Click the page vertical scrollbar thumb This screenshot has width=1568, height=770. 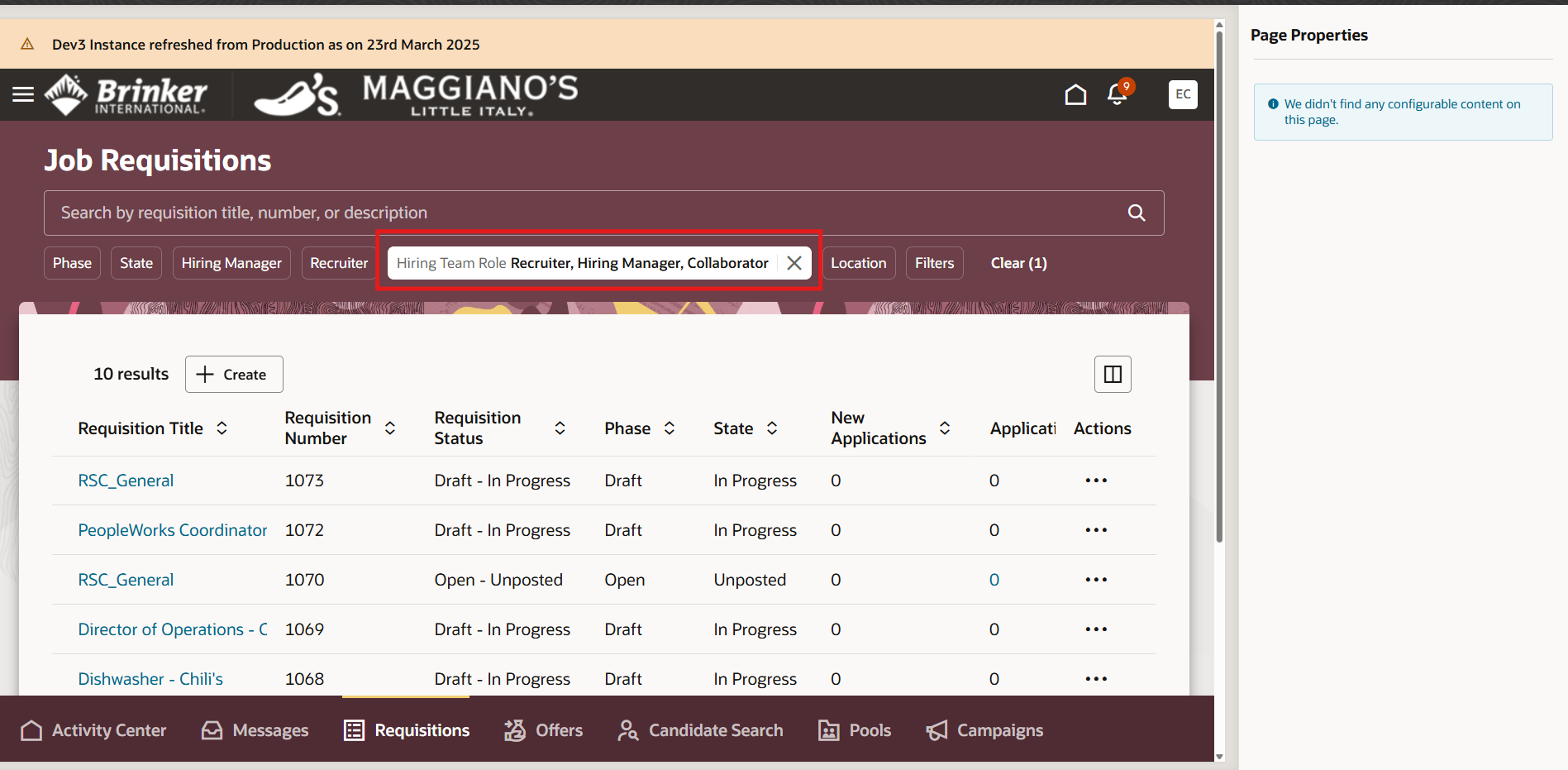point(1219,285)
